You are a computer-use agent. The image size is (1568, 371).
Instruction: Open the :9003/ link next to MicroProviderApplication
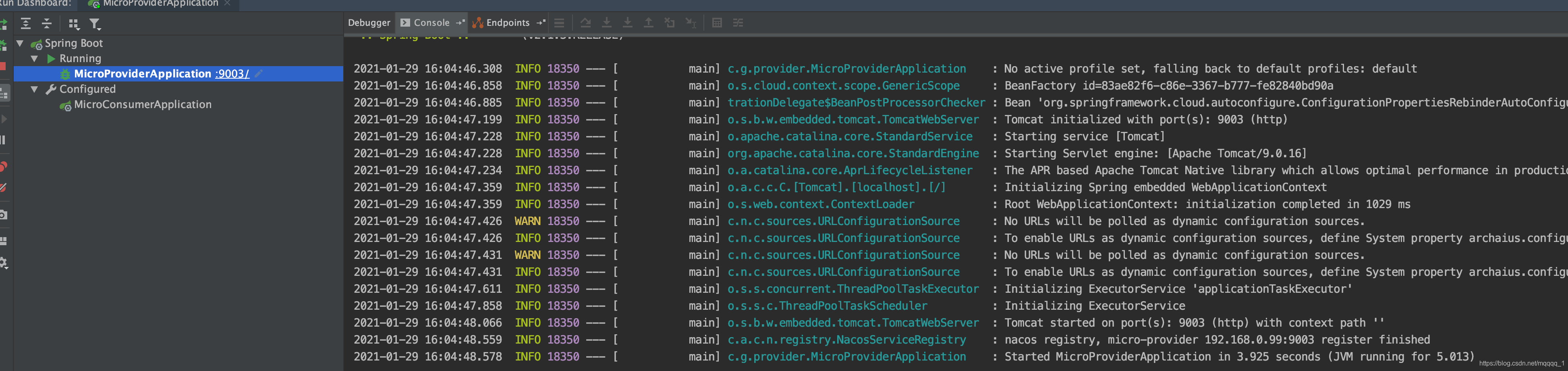[232, 74]
